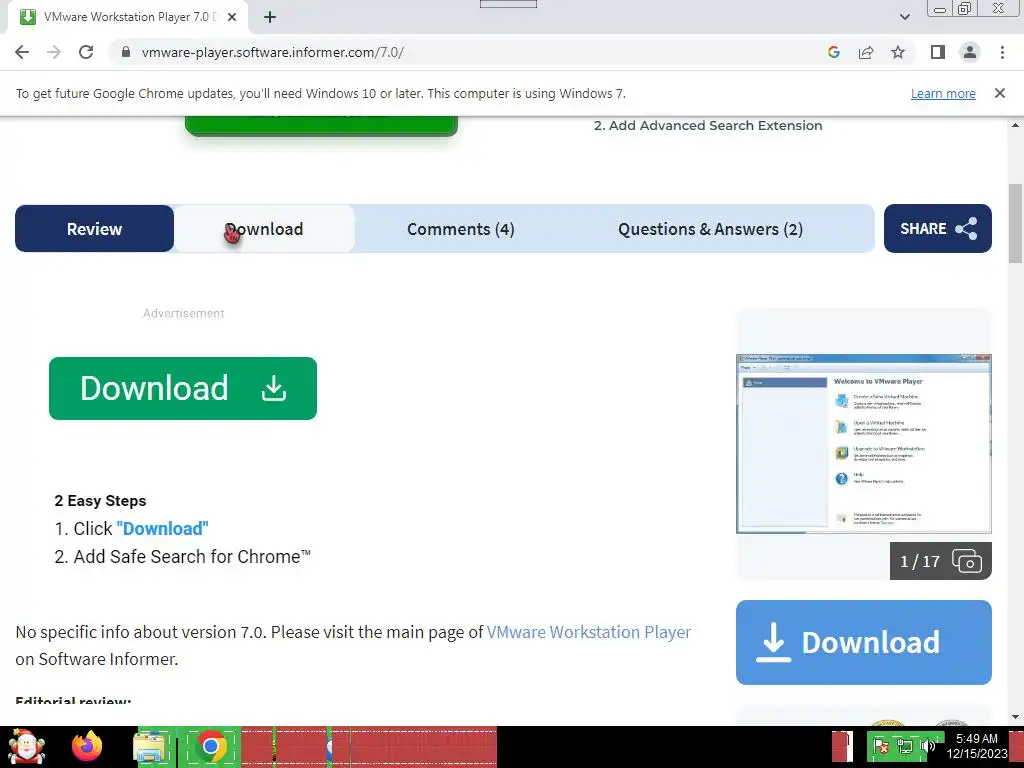
Task: Open the network tray icon
Action: click(905, 747)
